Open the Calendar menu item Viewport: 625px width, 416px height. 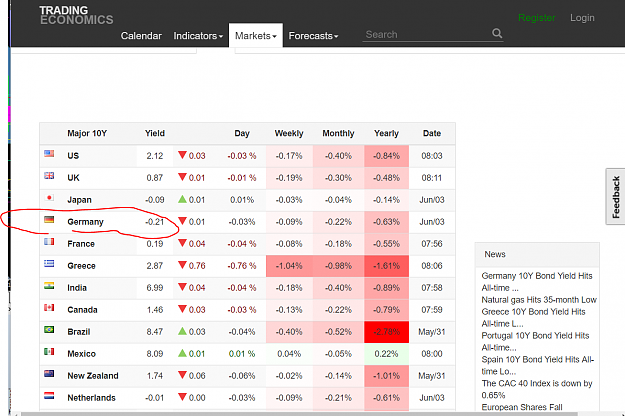pos(141,36)
